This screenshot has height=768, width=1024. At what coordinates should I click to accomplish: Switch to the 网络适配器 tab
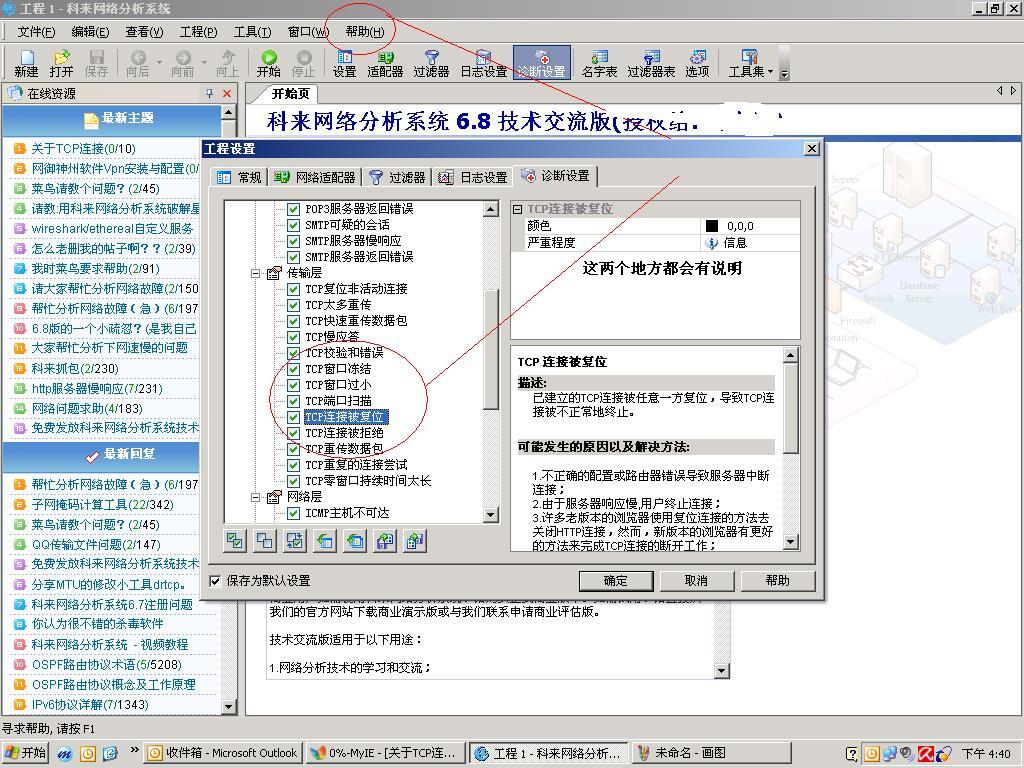[x=315, y=177]
